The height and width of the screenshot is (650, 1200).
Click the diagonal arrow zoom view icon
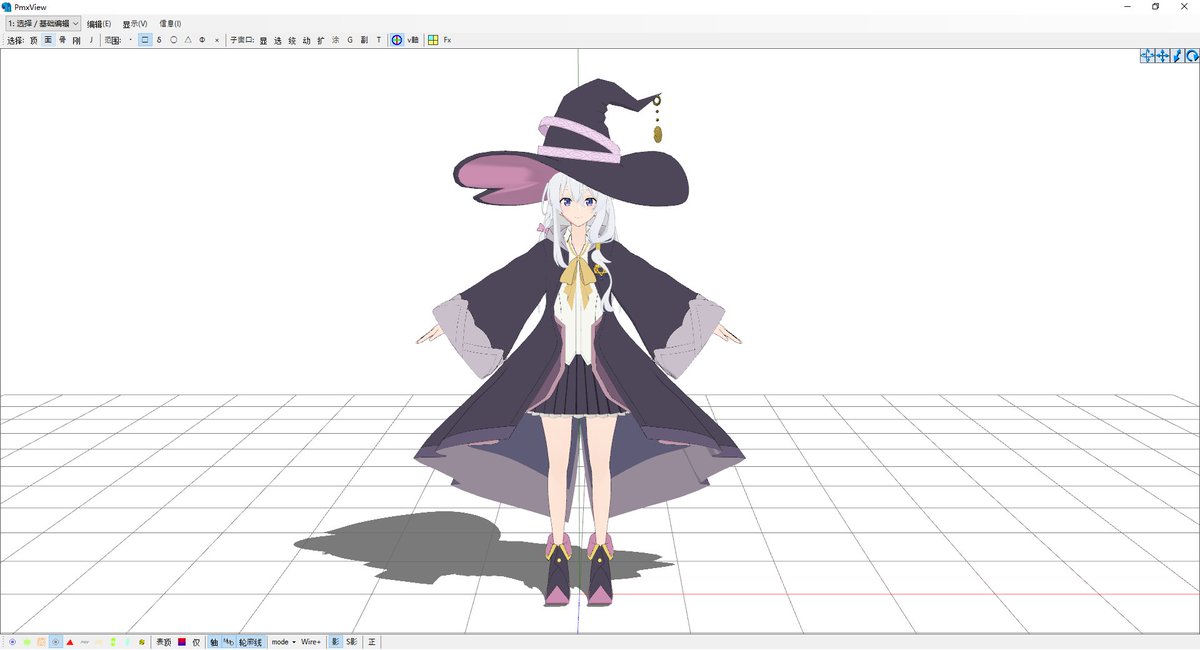pos(1177,57)
